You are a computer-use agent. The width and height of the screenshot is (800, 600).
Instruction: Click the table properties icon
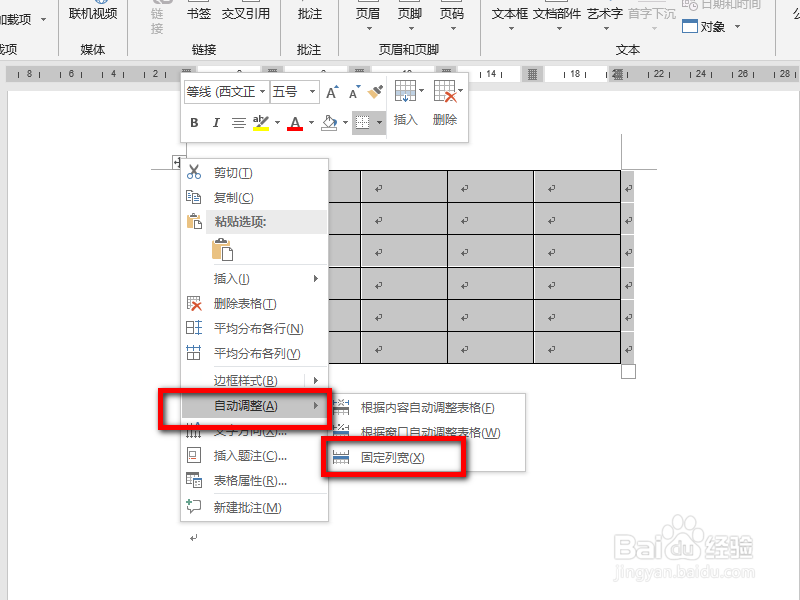coord(194,480)
